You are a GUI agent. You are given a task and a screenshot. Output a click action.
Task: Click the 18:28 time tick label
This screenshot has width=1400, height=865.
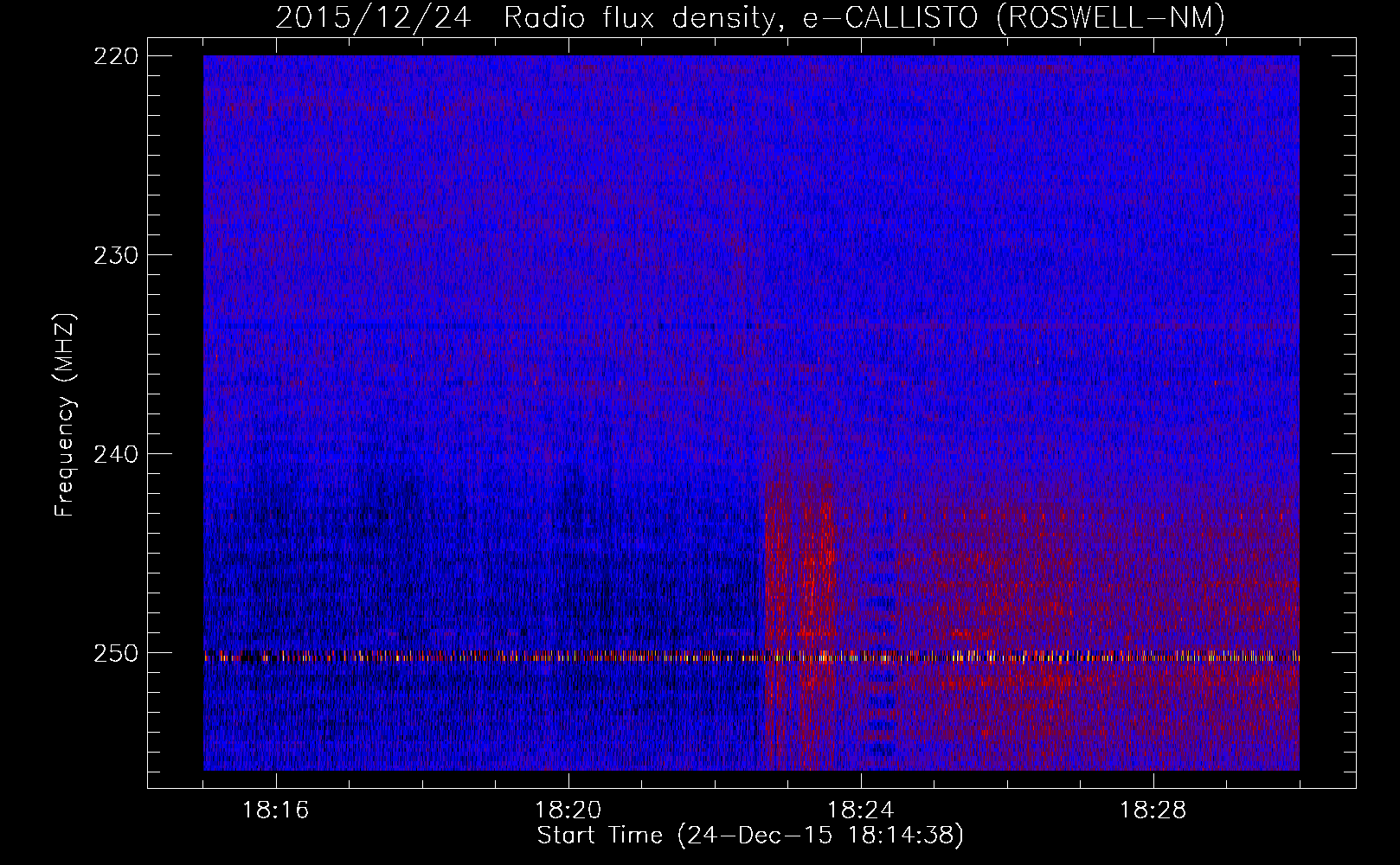tap(1153, 811)
